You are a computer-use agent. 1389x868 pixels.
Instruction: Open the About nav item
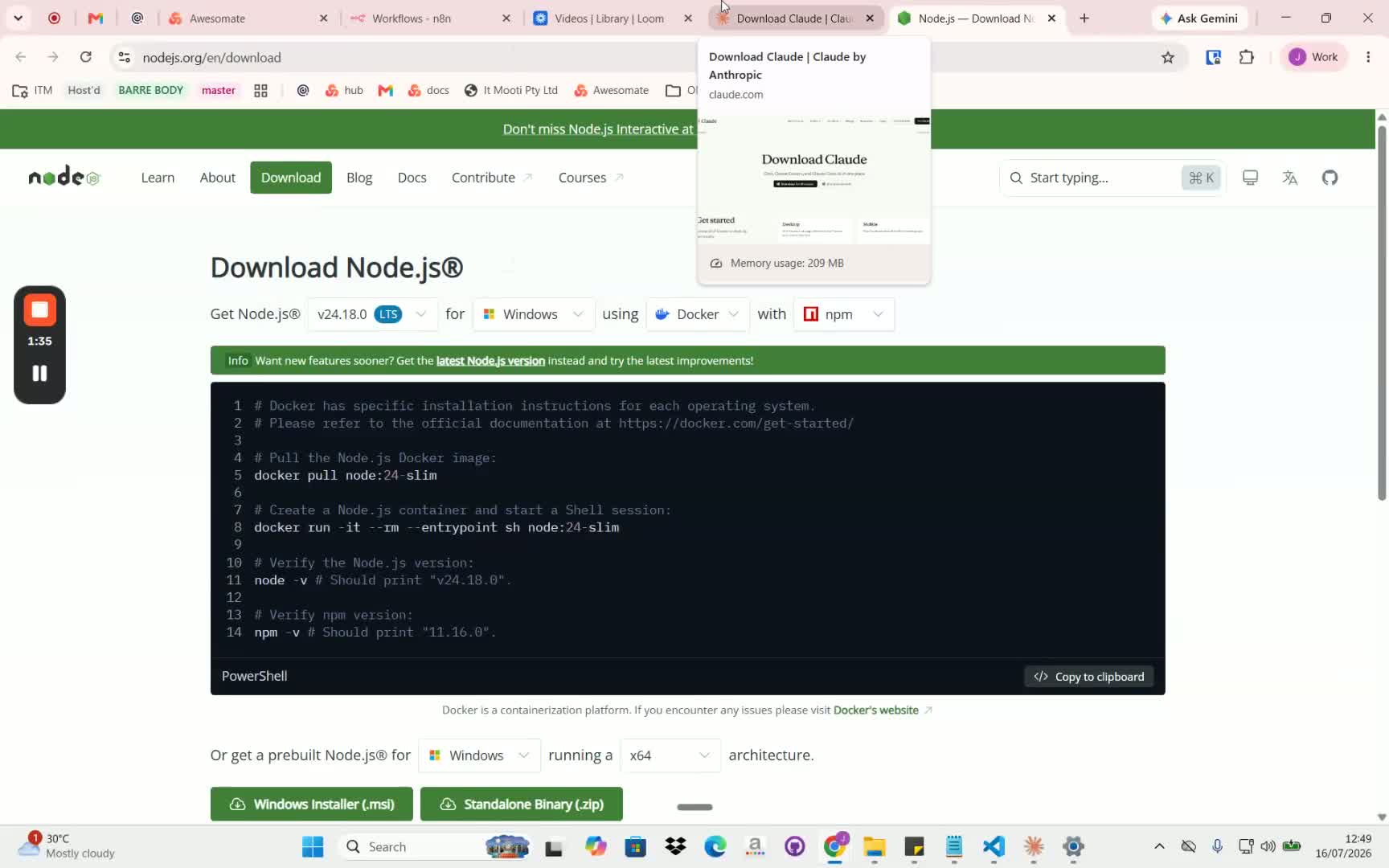(x=218, y=178)
